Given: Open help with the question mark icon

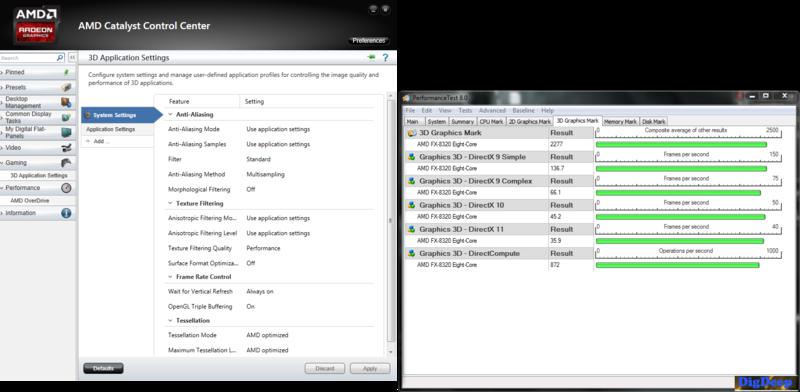Looking at the screenshot, I should coord(385,58).
